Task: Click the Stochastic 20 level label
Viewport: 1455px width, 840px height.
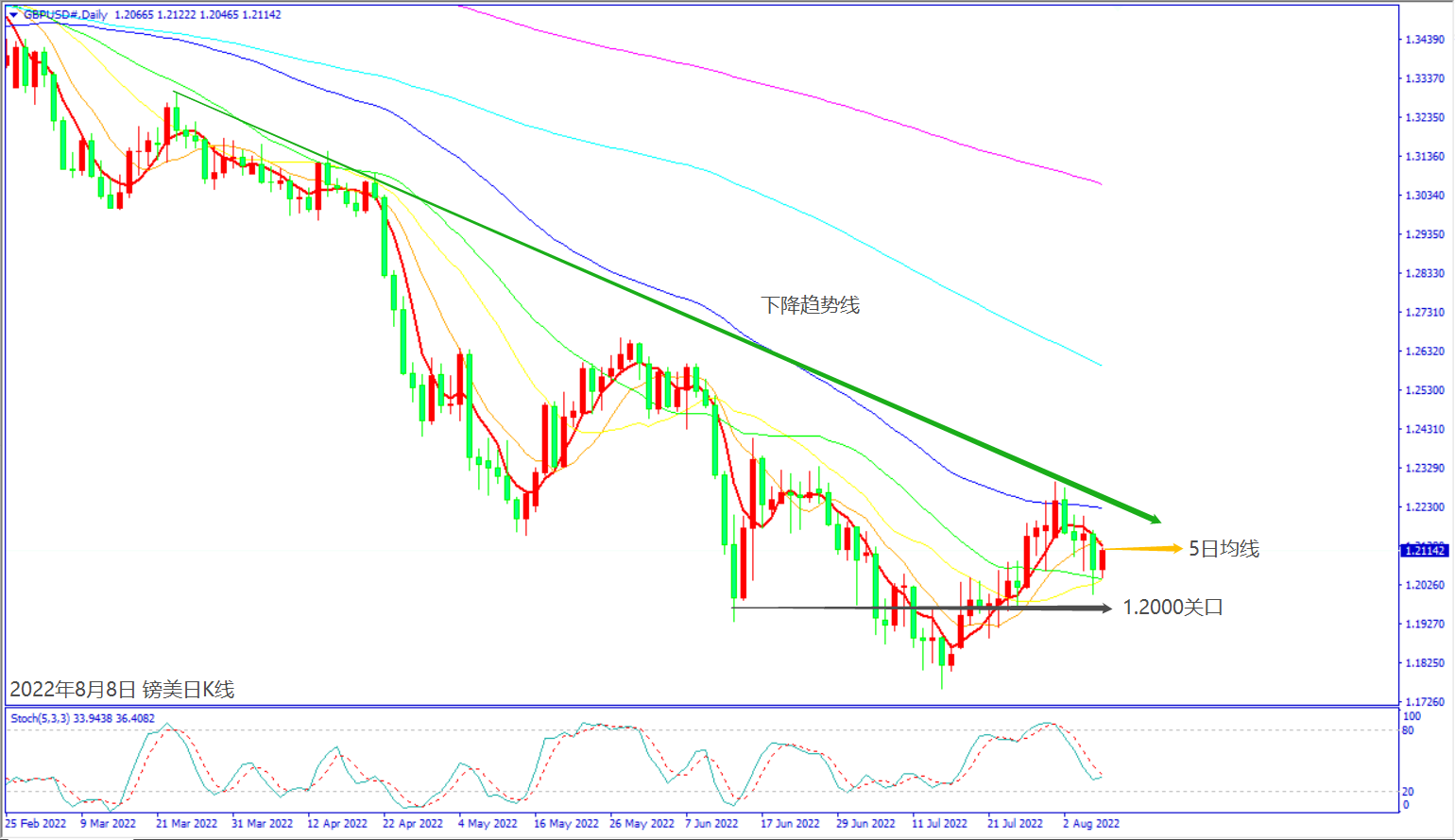Action: click(1408, 792)
